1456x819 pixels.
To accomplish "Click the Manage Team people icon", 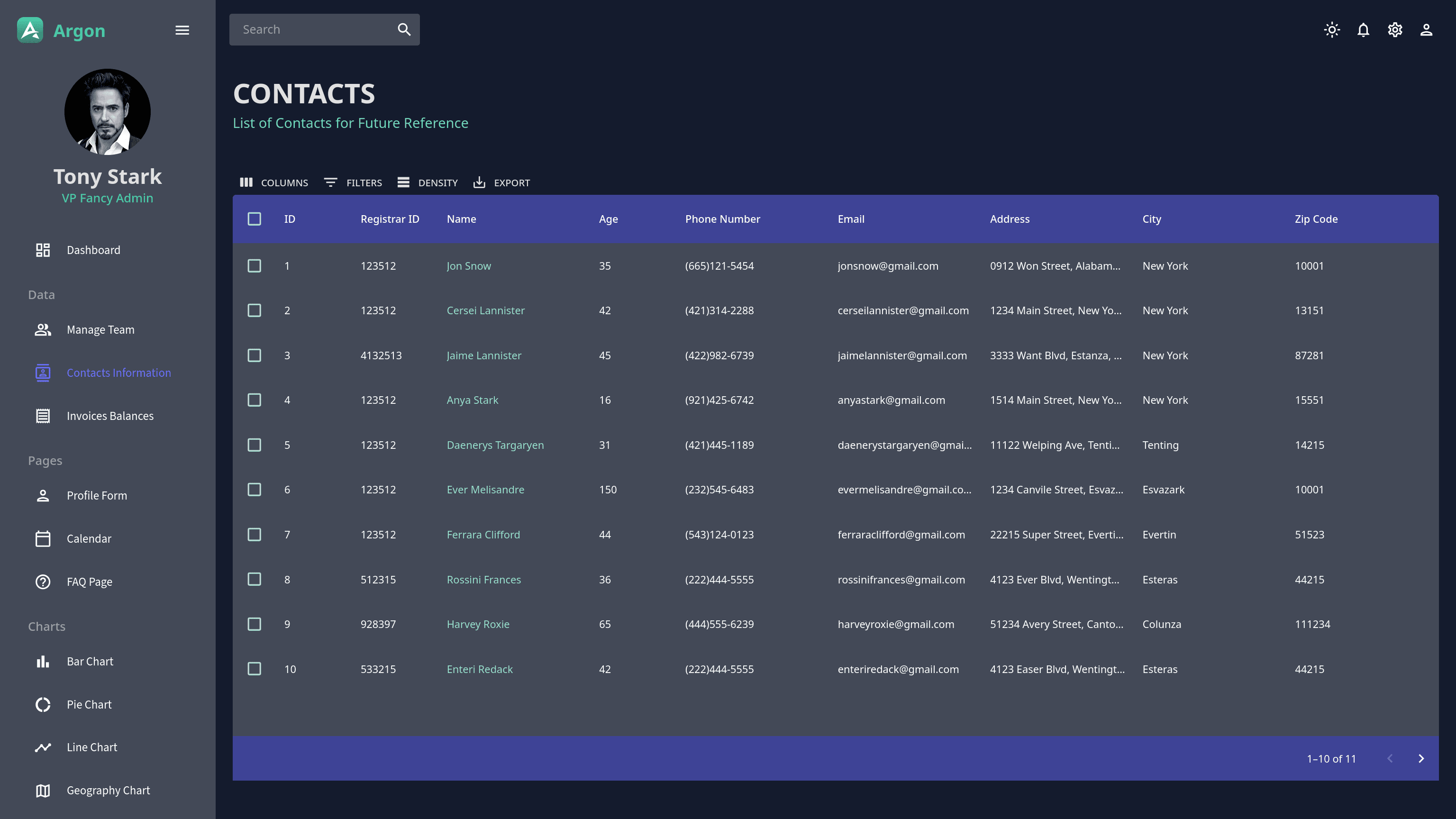I will [x=43, y=329].
